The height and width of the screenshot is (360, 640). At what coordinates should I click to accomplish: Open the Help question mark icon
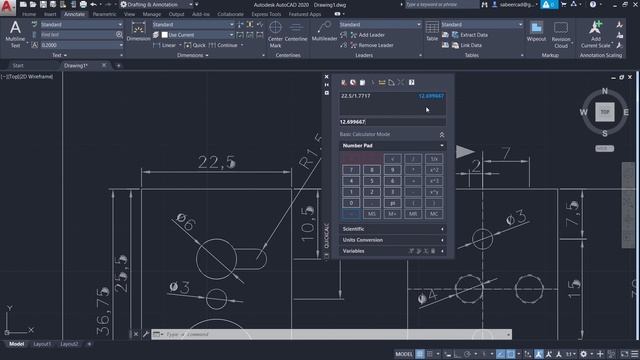593,4
